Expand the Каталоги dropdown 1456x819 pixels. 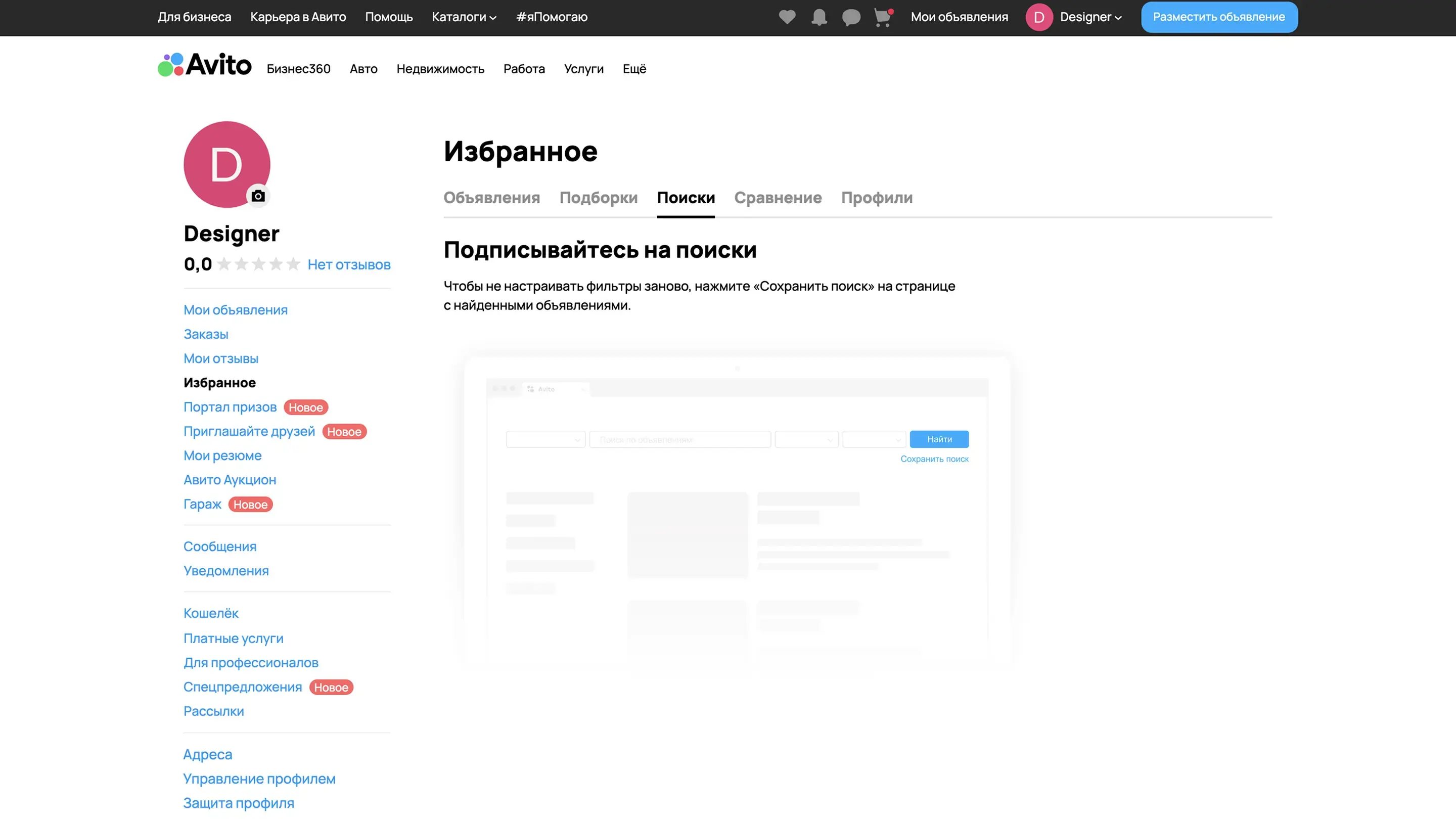coord(464,17)
